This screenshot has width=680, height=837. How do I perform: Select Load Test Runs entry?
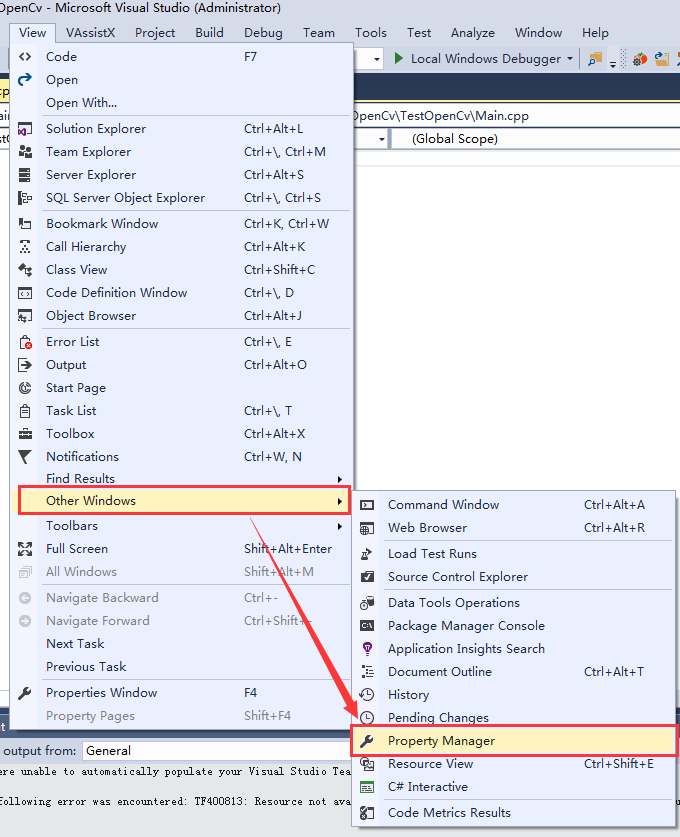[x=514, y=554]
